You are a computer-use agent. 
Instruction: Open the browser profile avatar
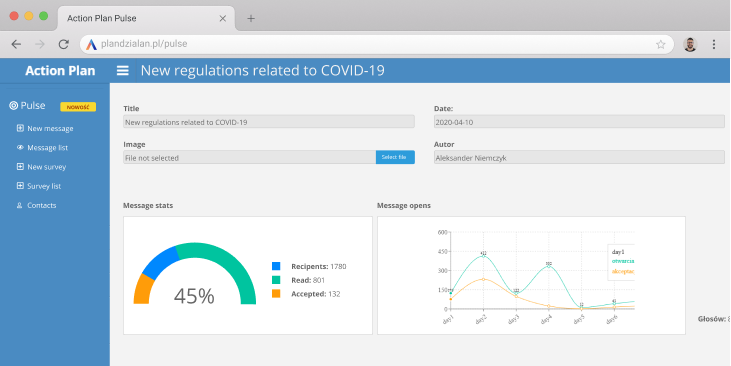(x=690, y=44)
